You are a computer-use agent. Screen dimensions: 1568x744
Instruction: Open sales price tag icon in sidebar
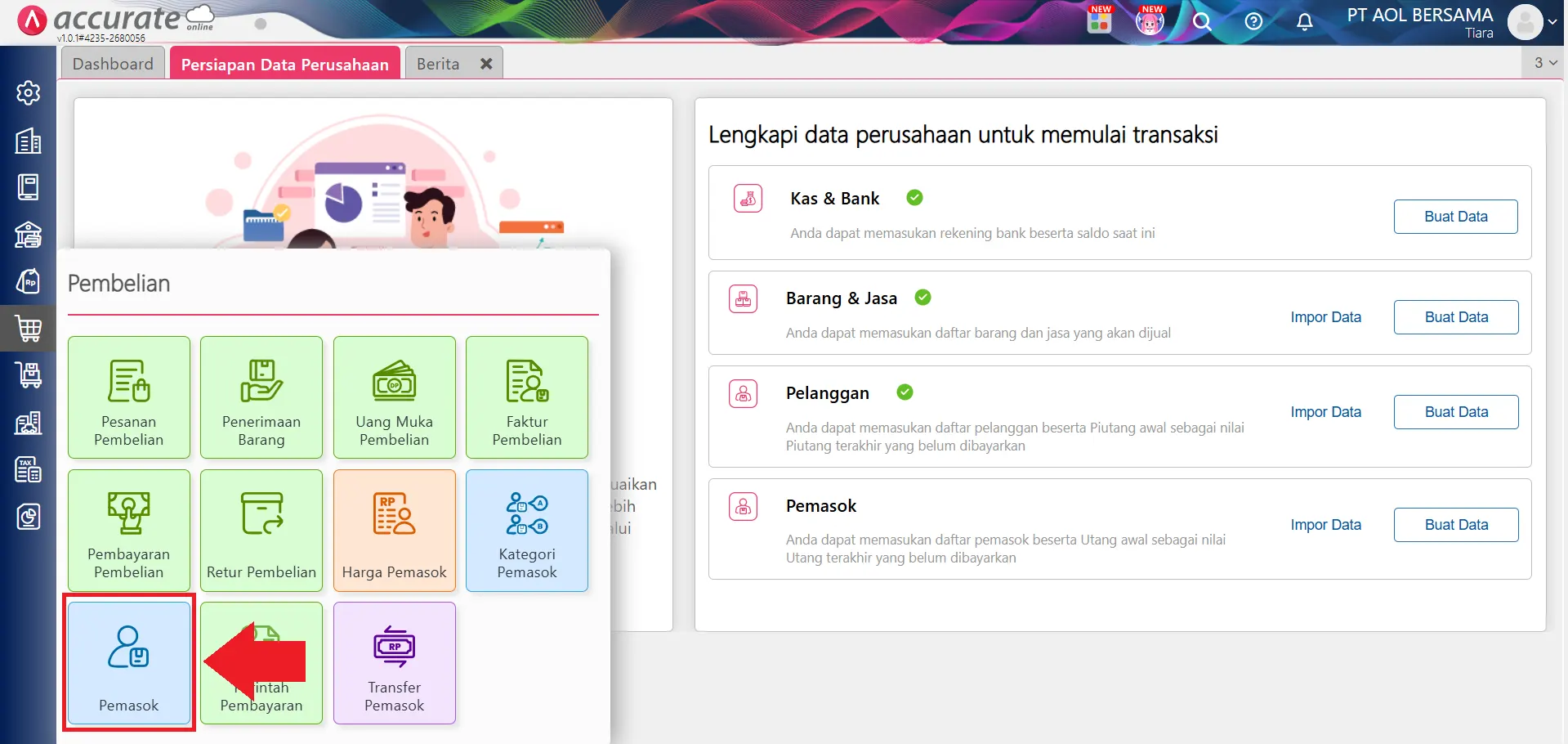(x=29, y=281)
